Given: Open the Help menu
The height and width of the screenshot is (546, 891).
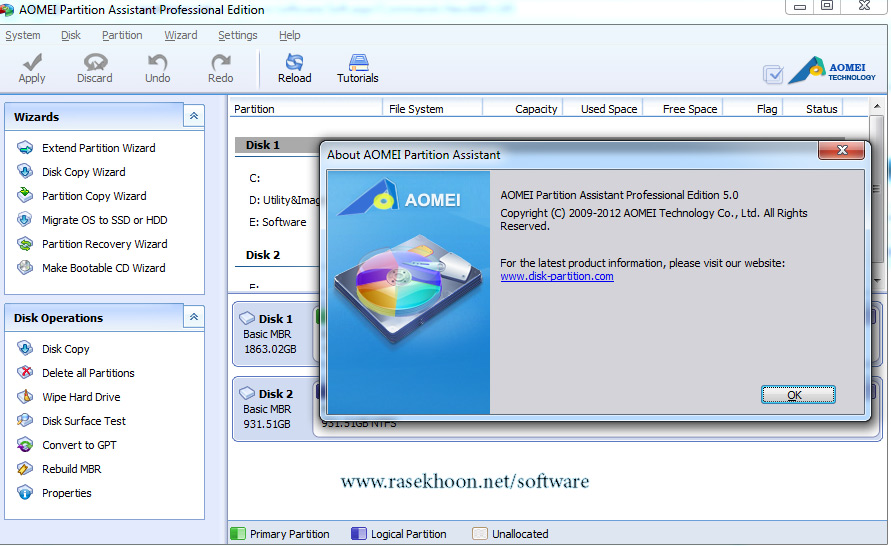Looking at the screenshot, I should (x=289, y=35).
